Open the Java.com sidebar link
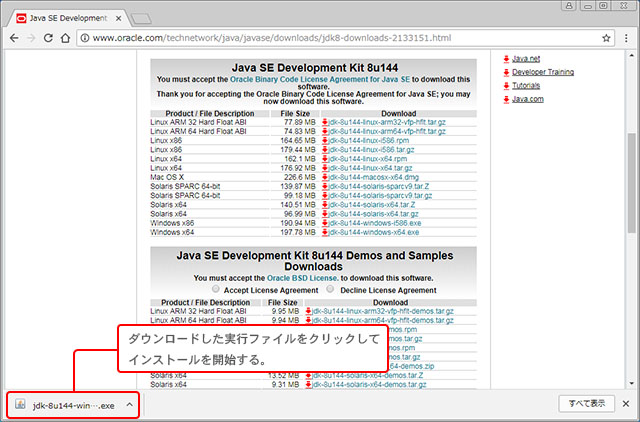The height and width of the screenshot is (422, 640). (528, 99)
